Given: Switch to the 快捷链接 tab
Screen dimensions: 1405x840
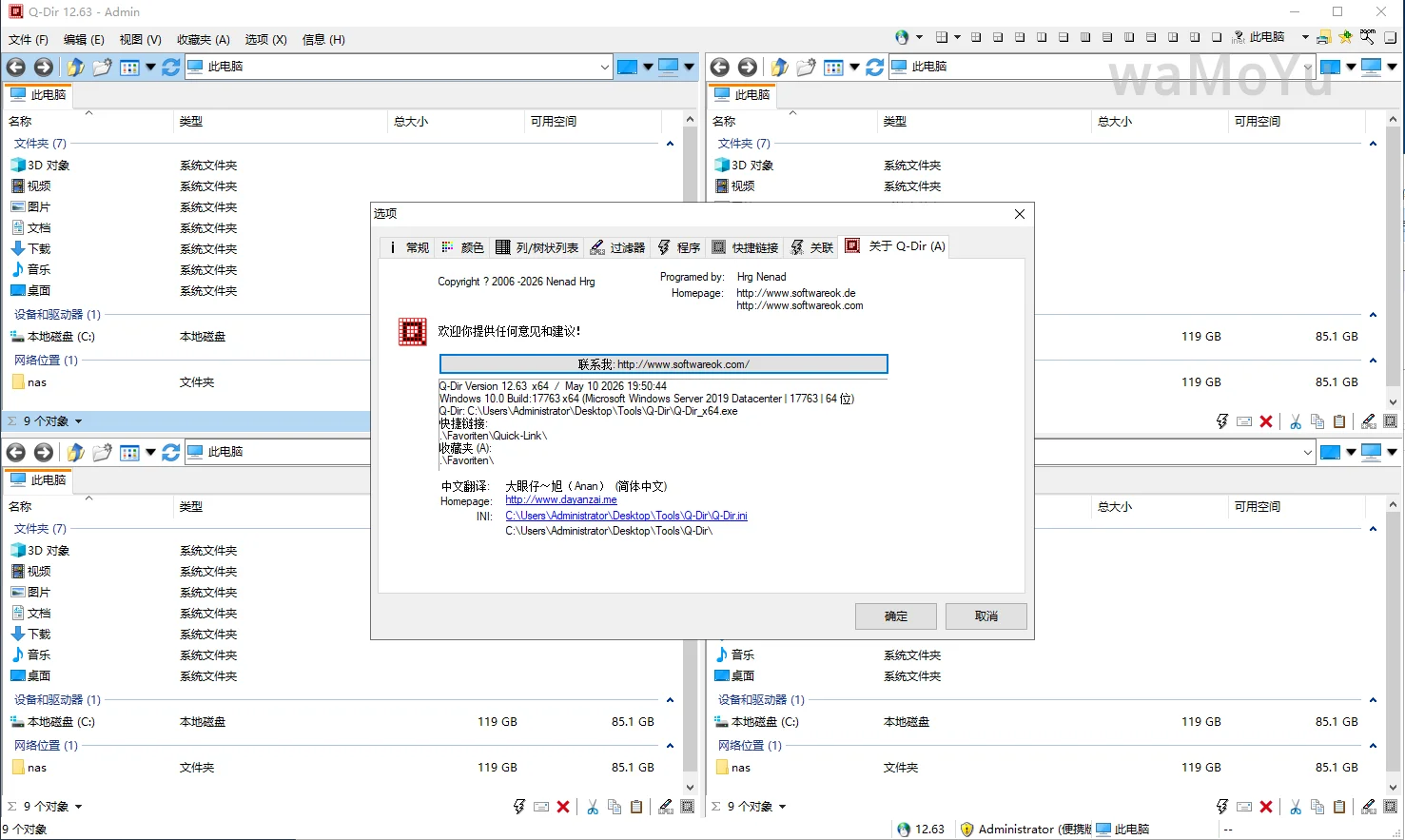Looking at the screenshot, I should [x=745, y=247].
